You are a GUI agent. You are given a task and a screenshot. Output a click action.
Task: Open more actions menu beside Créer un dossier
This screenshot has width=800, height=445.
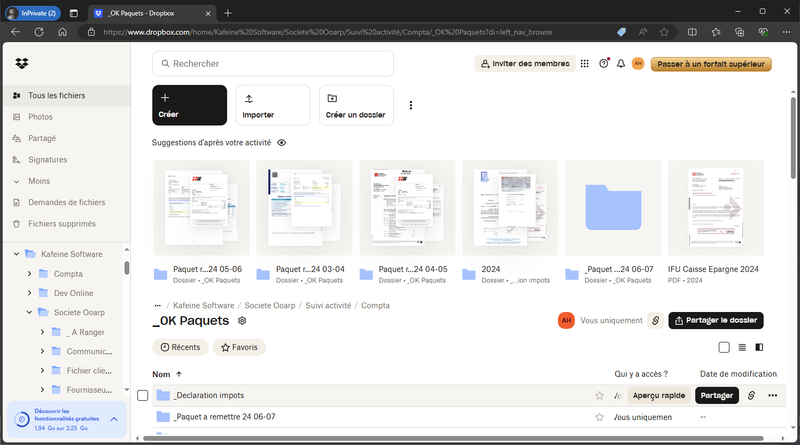click(411, 105)
